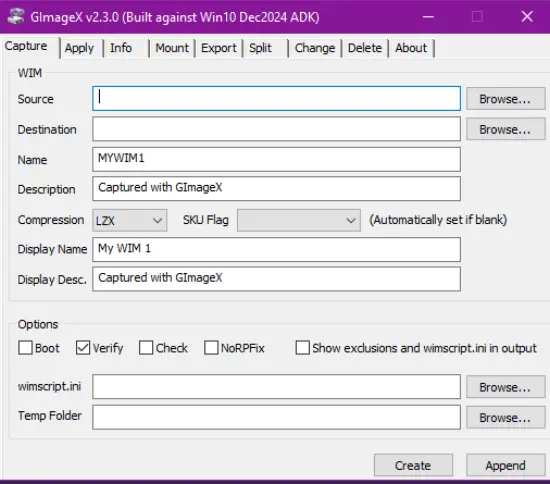
Task: Enable the Boot checkbox
Action: coord(25,348)
